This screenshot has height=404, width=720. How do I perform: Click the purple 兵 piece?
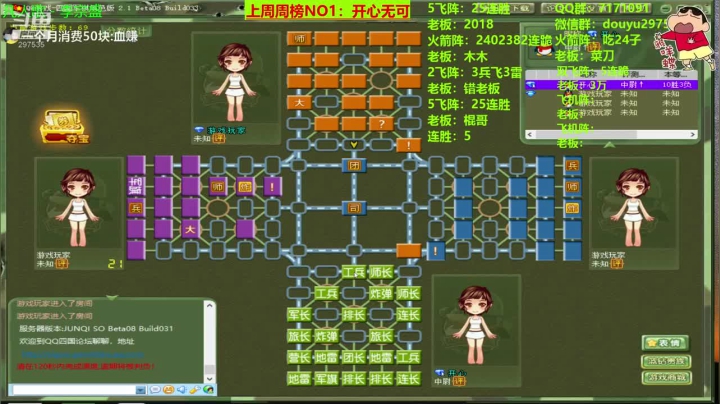click(136, 208)
